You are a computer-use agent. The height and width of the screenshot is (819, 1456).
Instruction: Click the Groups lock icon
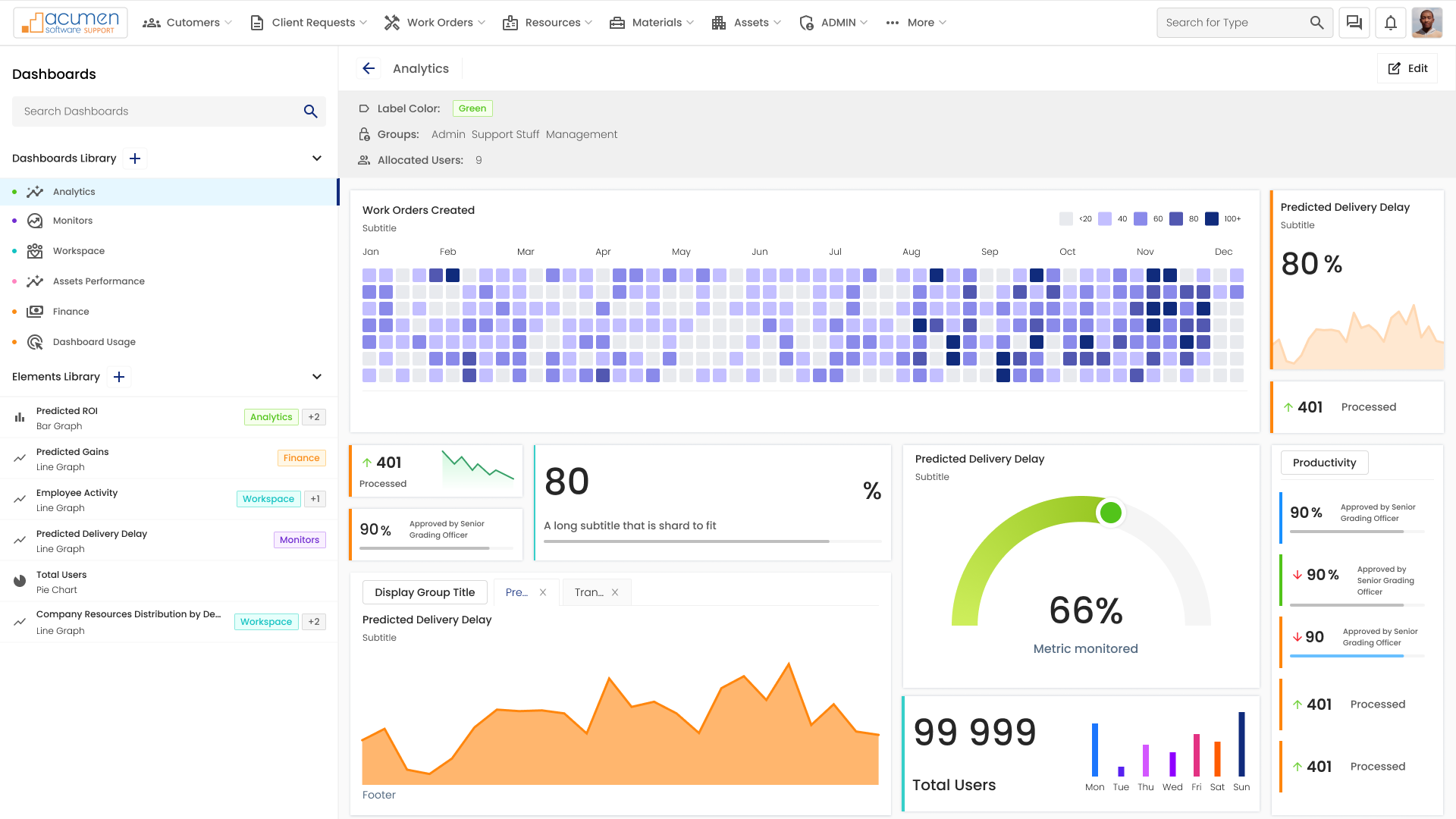pos(364,134)
